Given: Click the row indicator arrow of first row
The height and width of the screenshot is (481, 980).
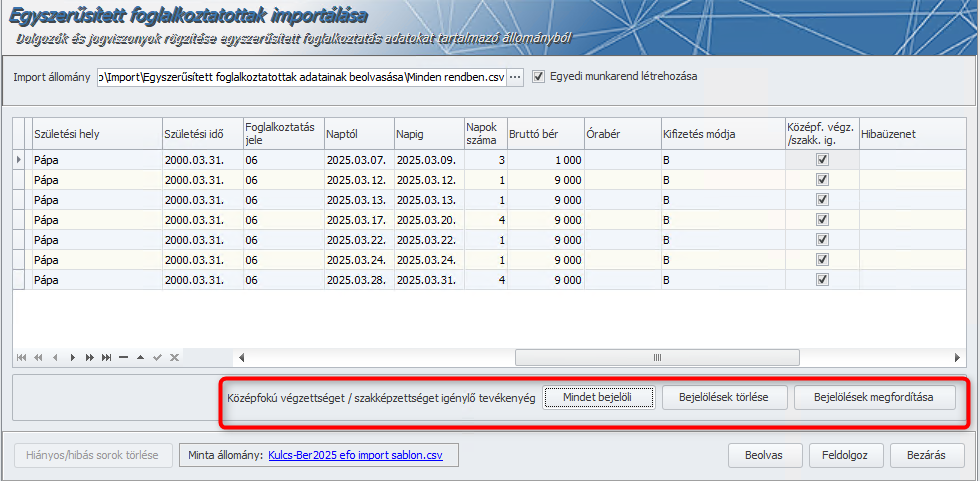Looking at the screenshot, I should click(18, 160).
